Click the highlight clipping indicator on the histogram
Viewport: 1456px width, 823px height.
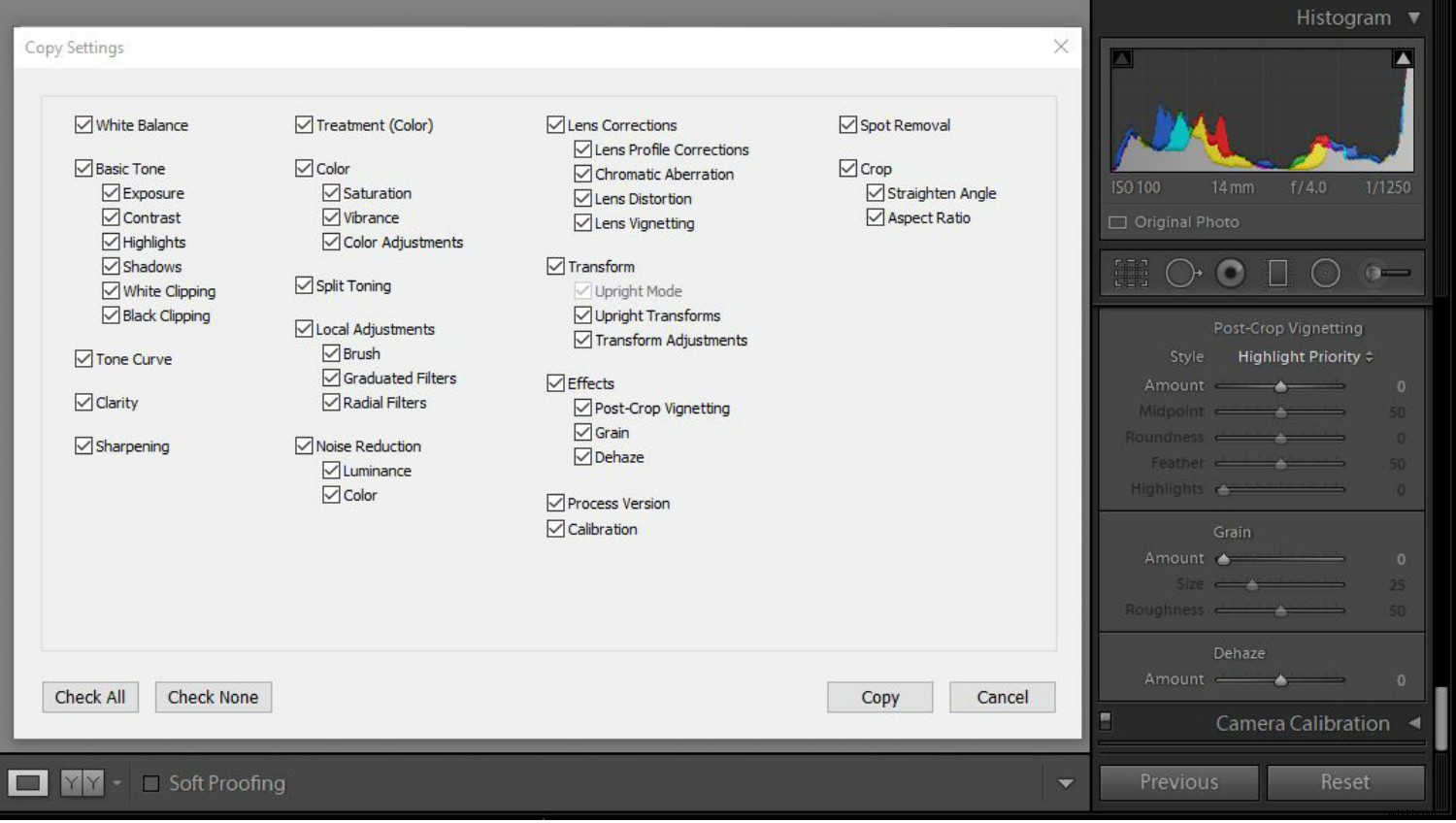(1402, 57)
